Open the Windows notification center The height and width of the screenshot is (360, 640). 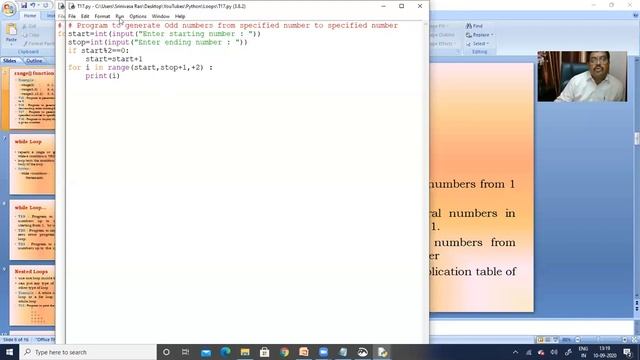click(x=627, y=352)
